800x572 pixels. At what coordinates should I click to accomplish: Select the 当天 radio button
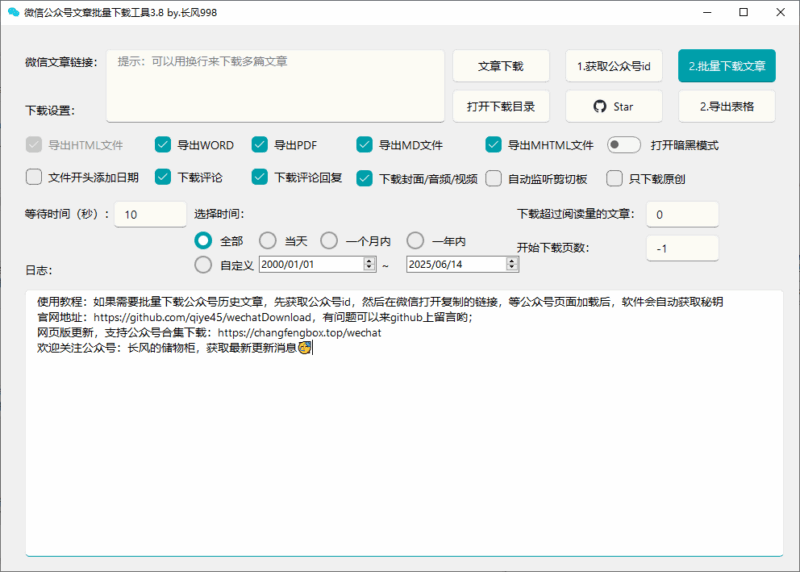268,240
